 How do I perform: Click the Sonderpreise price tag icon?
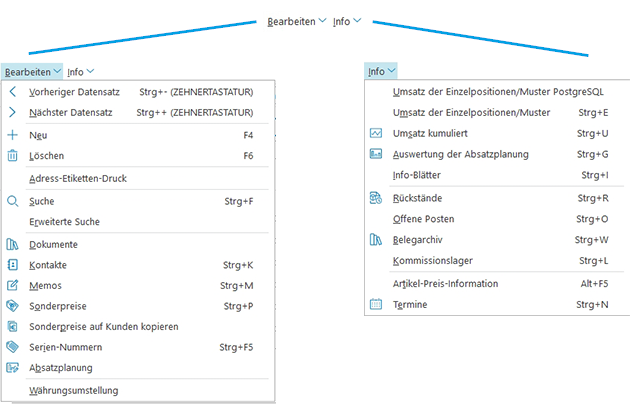13,306
